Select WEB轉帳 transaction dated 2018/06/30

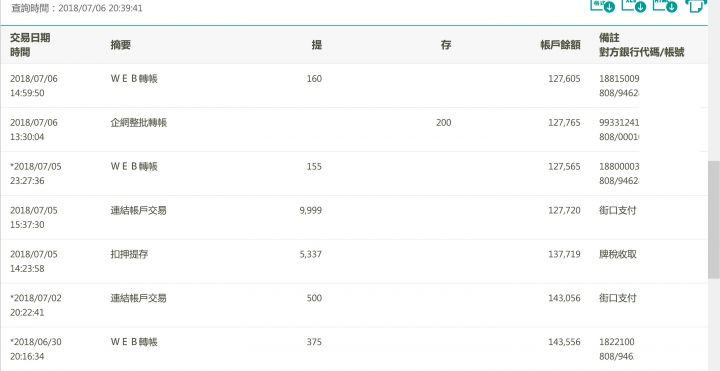pyautogui.click(x=354, y=349)
